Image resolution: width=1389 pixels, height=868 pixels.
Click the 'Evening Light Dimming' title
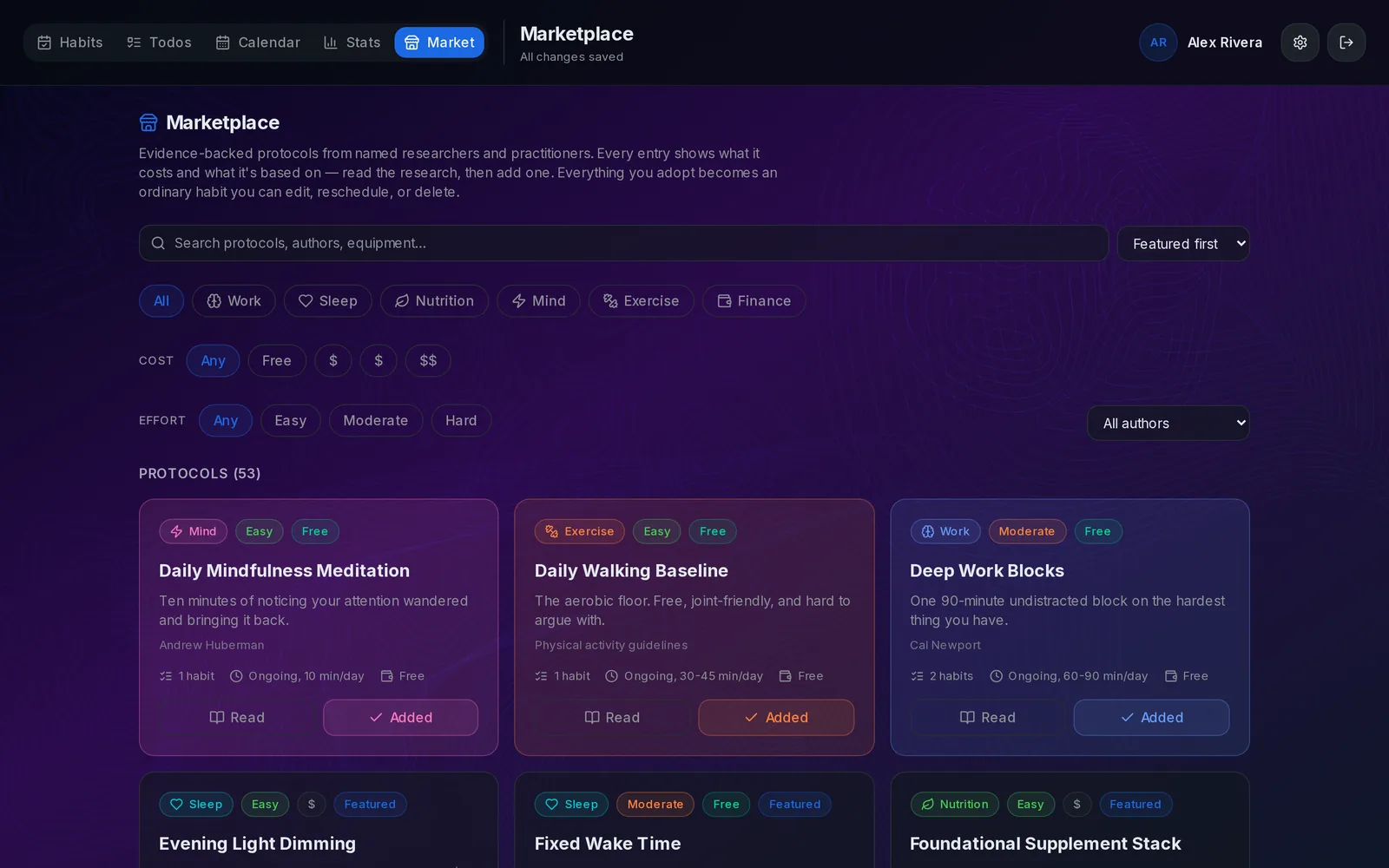(x=257, y=844)
